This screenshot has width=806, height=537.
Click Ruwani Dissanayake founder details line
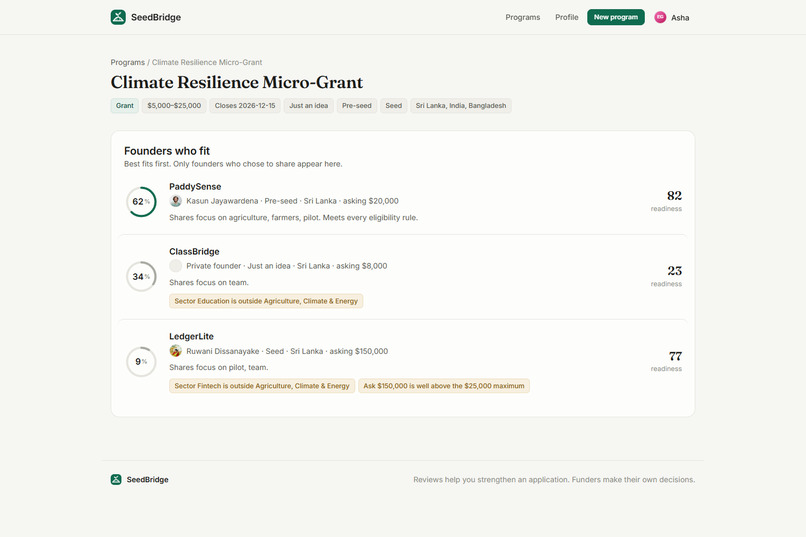[x=287, y=351]
